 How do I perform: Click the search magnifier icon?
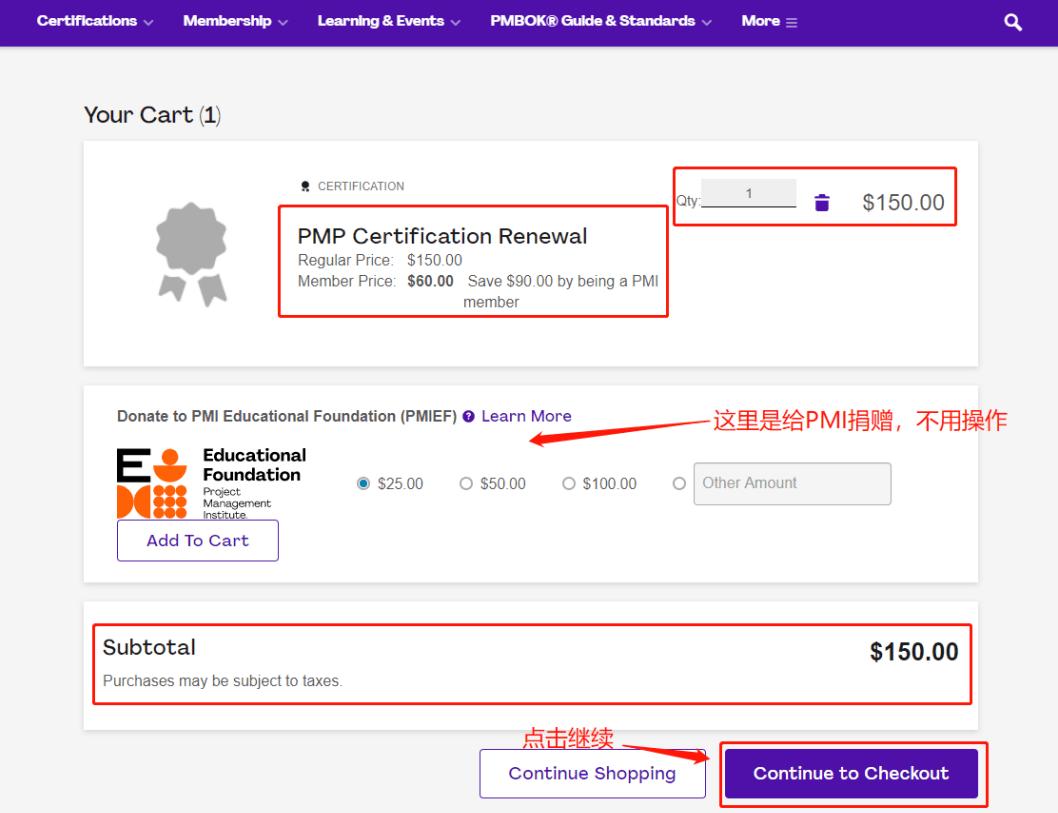click(1013, 22)
